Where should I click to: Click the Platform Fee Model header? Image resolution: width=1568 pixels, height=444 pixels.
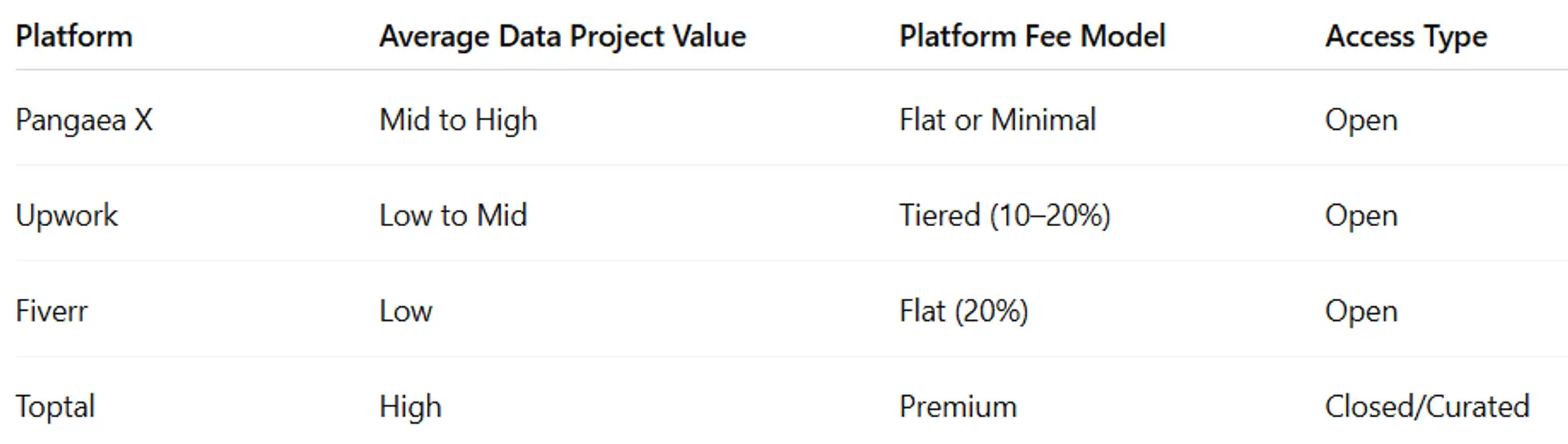click(1032, 37)
